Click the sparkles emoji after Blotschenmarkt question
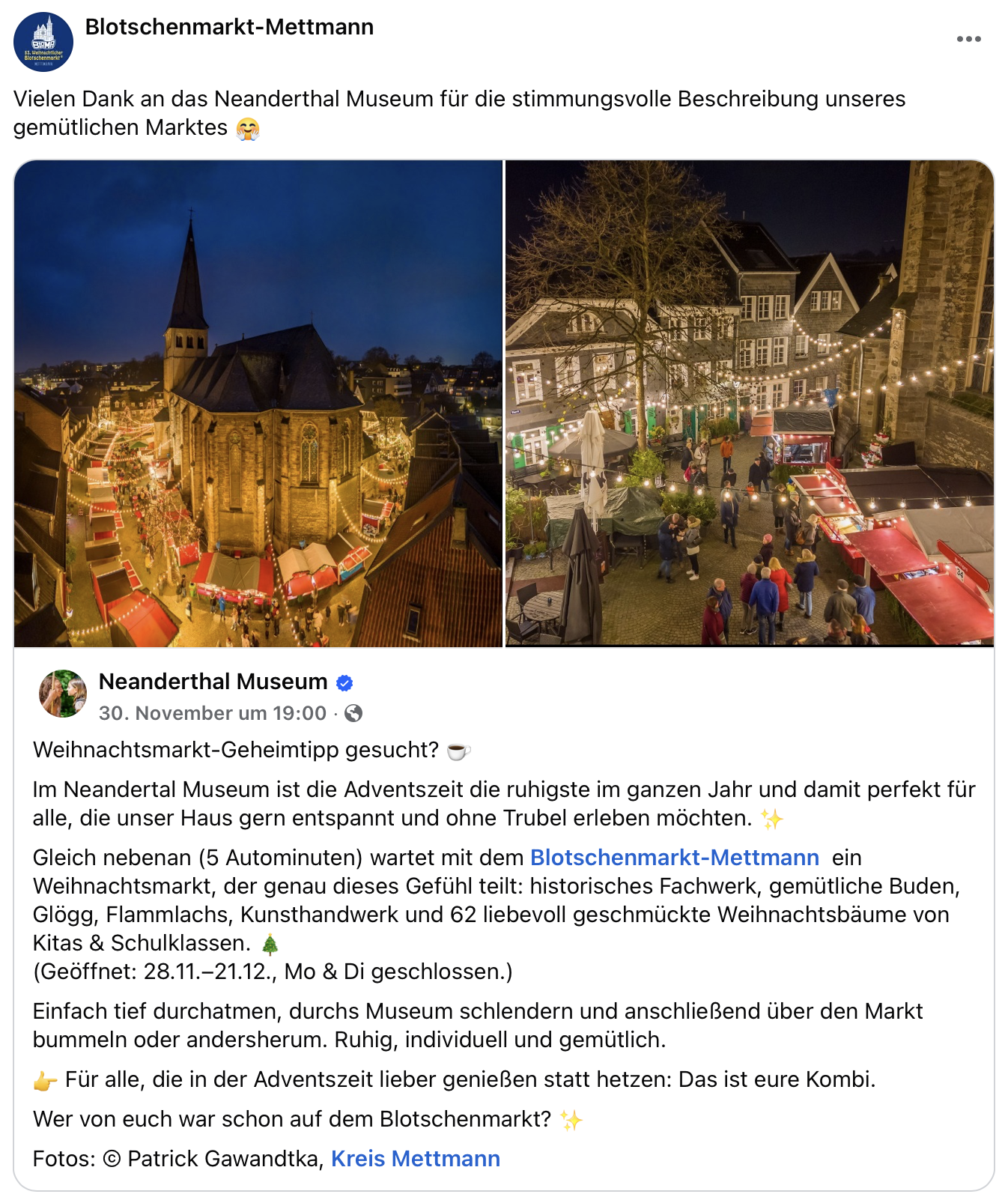Screen dimensions: 1008x1203 (571, 1120)
